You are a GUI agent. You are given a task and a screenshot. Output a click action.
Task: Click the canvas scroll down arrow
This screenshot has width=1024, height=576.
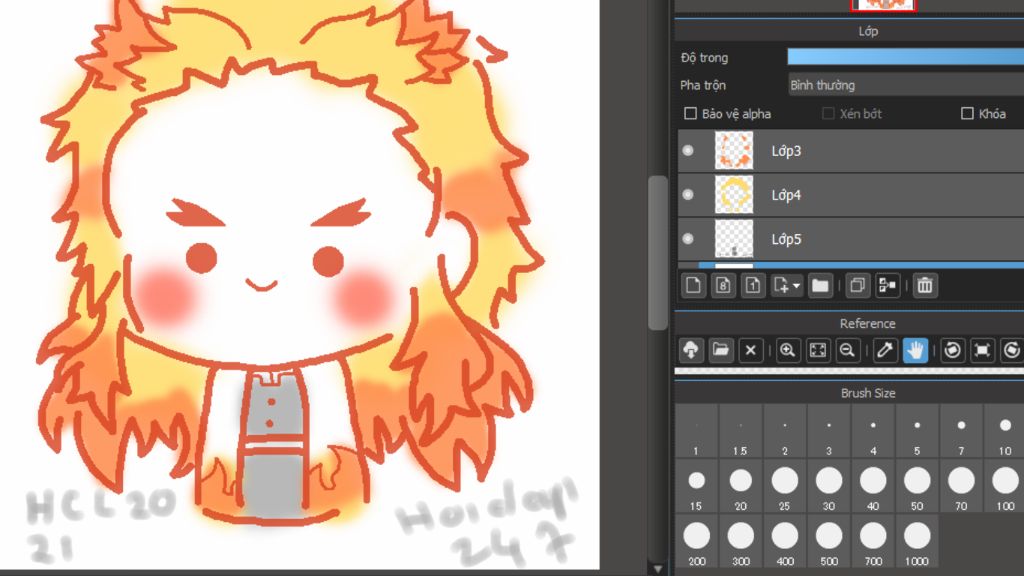coord(658,568)
